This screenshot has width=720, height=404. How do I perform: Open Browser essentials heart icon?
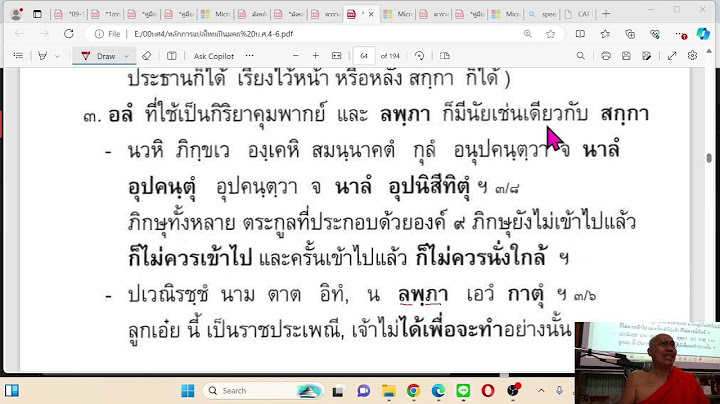(x=655, y=34)
